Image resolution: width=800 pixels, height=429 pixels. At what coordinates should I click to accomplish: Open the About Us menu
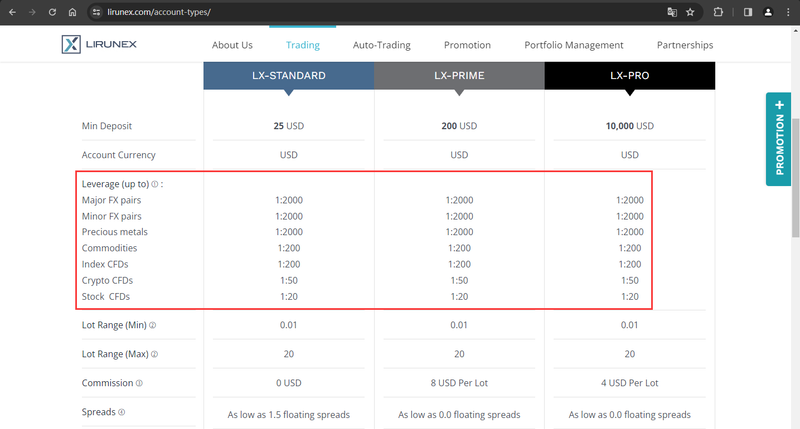[232, 45]
